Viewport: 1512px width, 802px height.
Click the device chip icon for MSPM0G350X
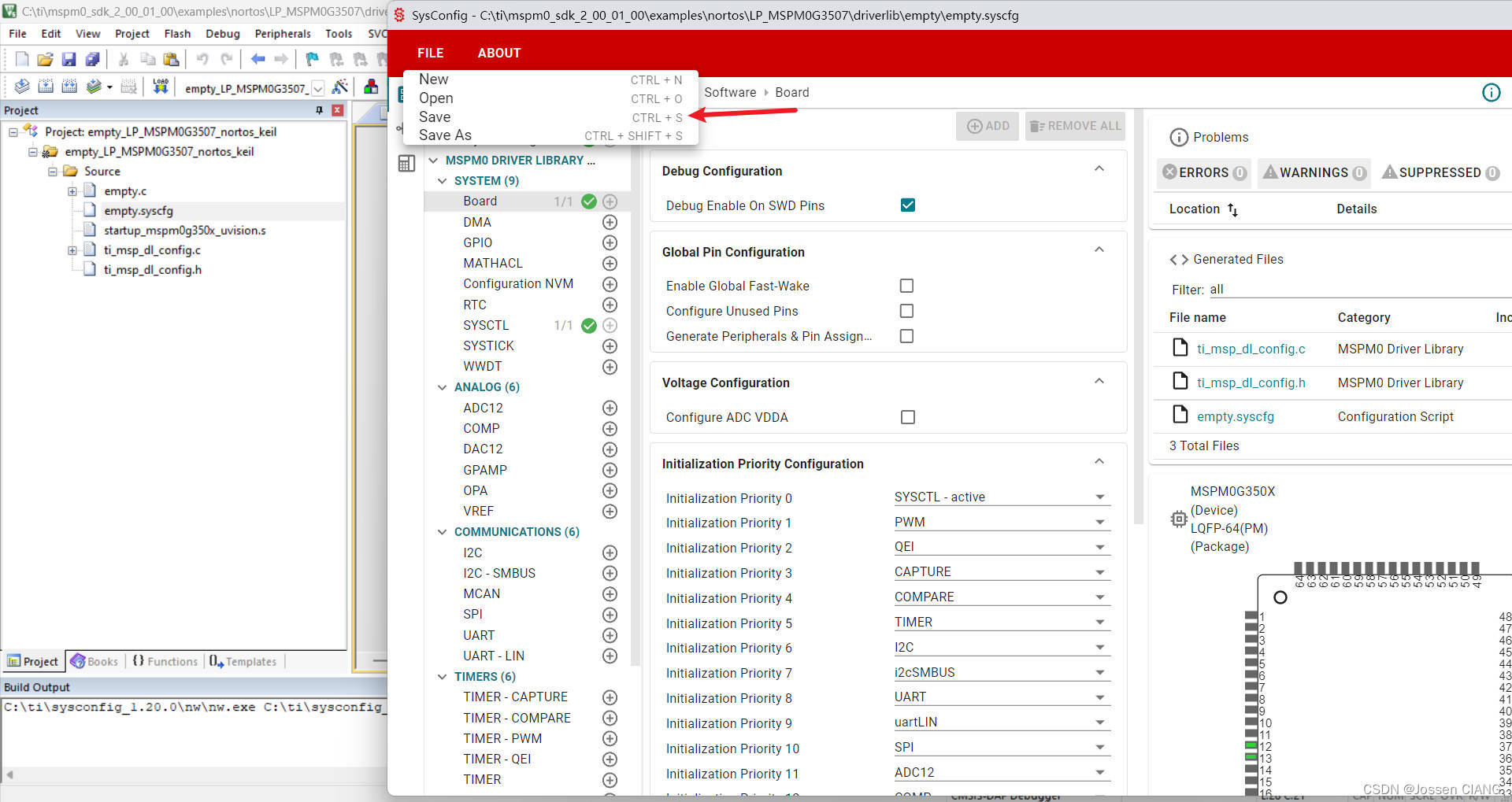pyautogui.click(x=1178, y=519)
